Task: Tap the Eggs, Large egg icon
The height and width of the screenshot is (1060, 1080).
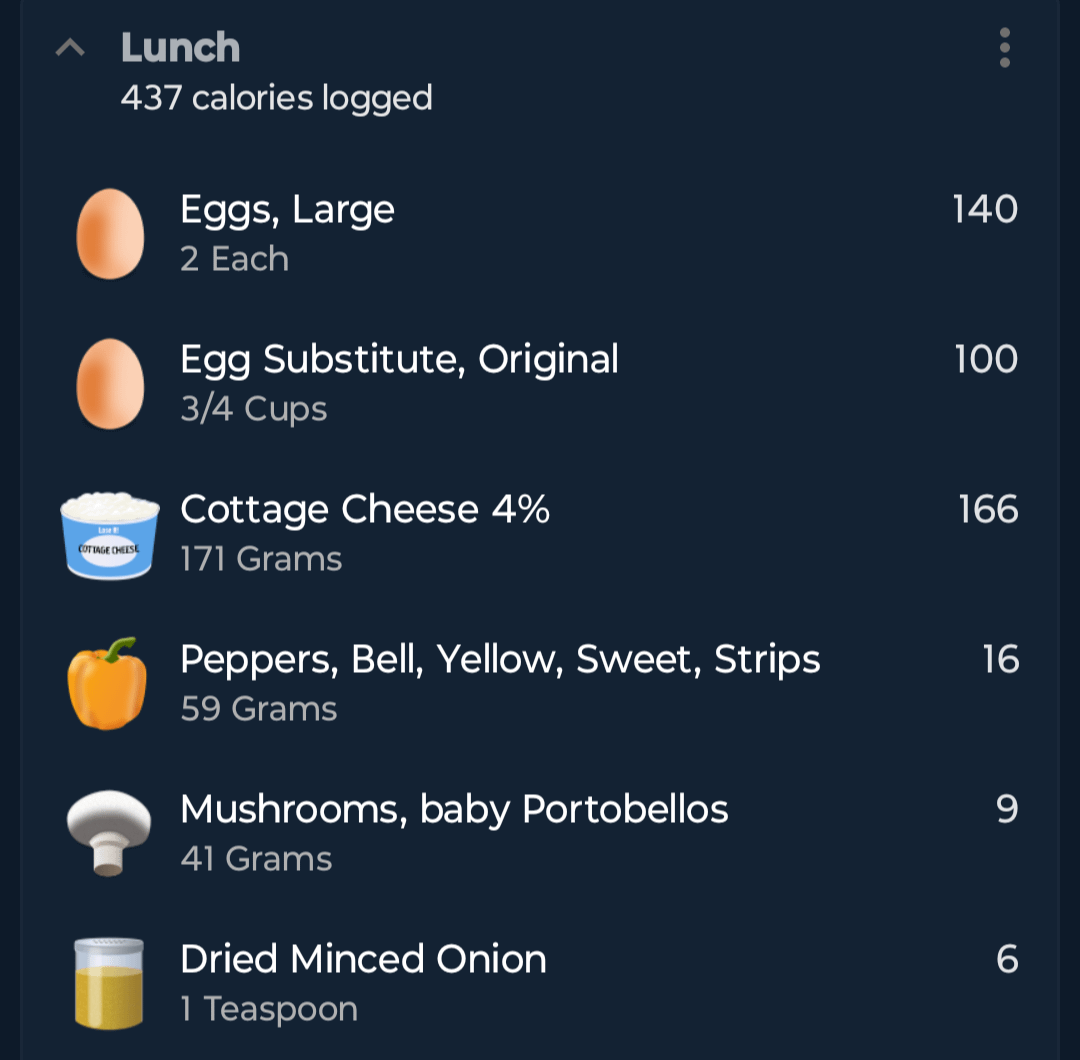Action: click(x=110, y=233)
